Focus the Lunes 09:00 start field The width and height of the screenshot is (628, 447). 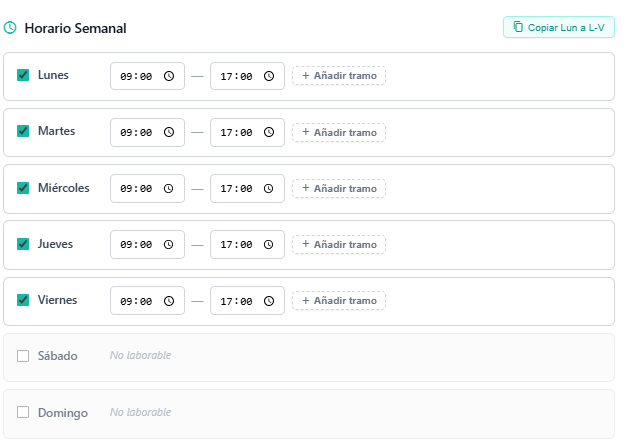tap(147, 76)
